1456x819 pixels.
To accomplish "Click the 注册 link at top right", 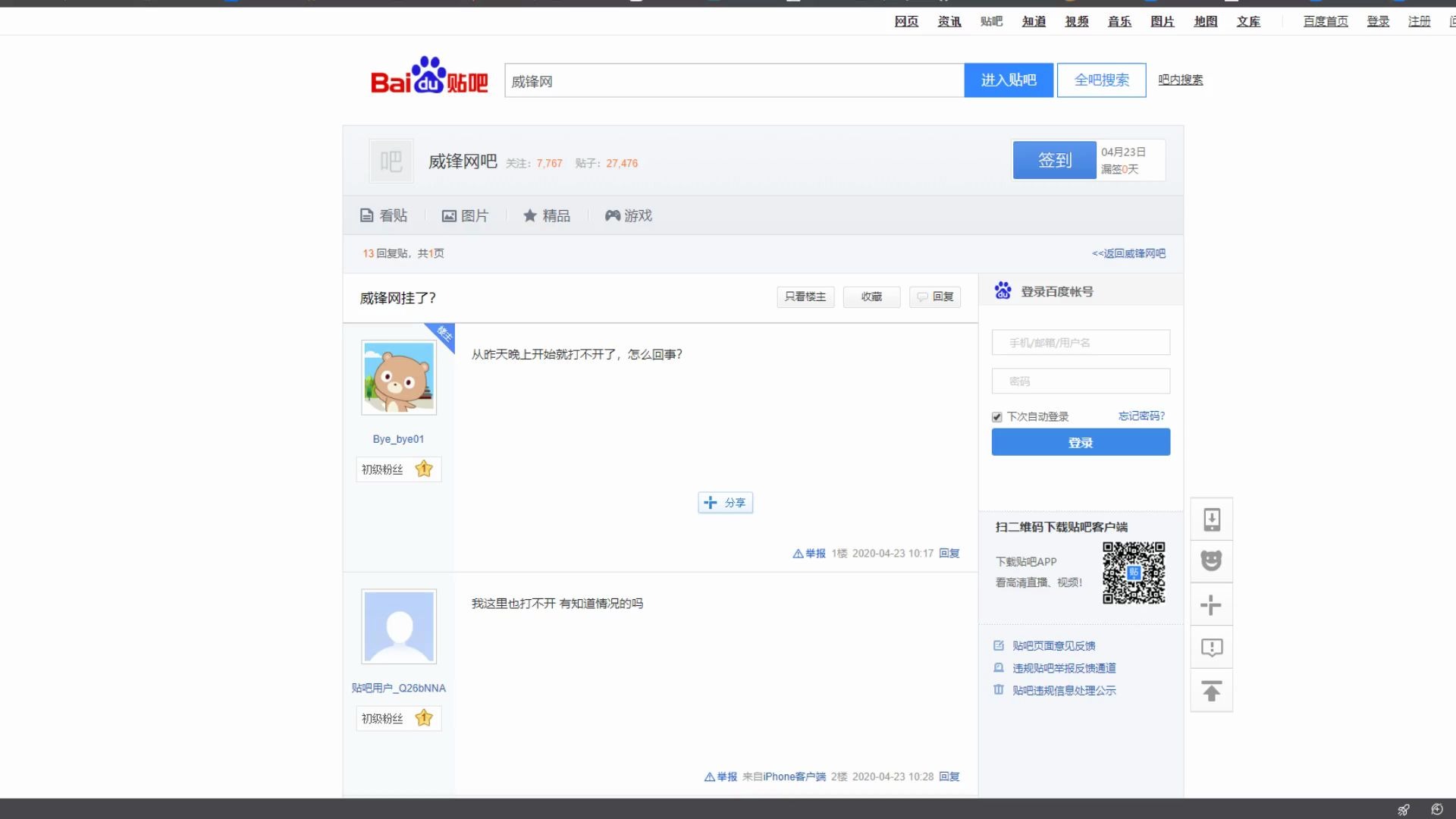I will (x=1419, y=21).
